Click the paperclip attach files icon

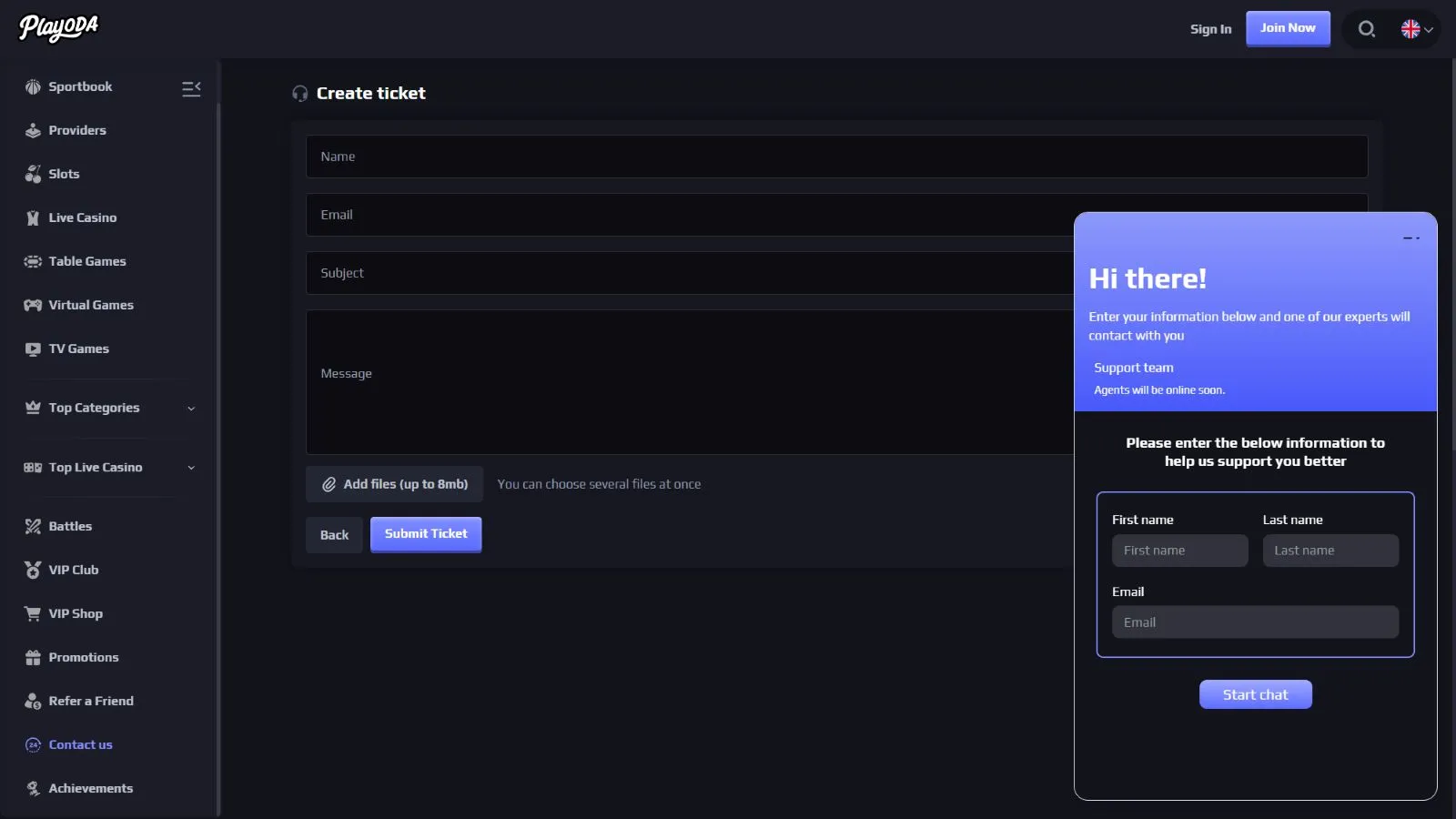coord(329,485)
